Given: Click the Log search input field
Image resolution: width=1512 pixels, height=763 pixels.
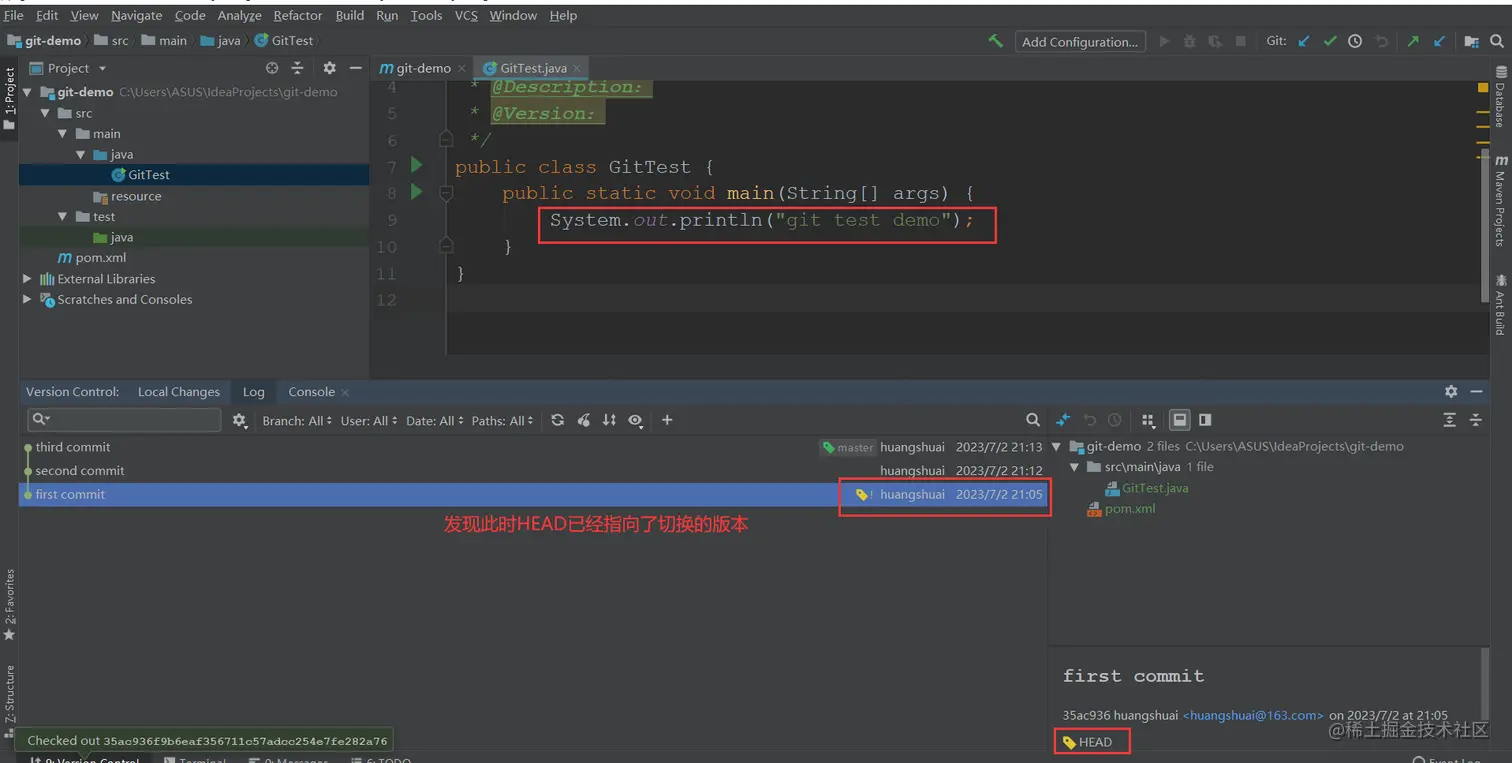Looking at the screenshot, I should (x=124, y=420).
